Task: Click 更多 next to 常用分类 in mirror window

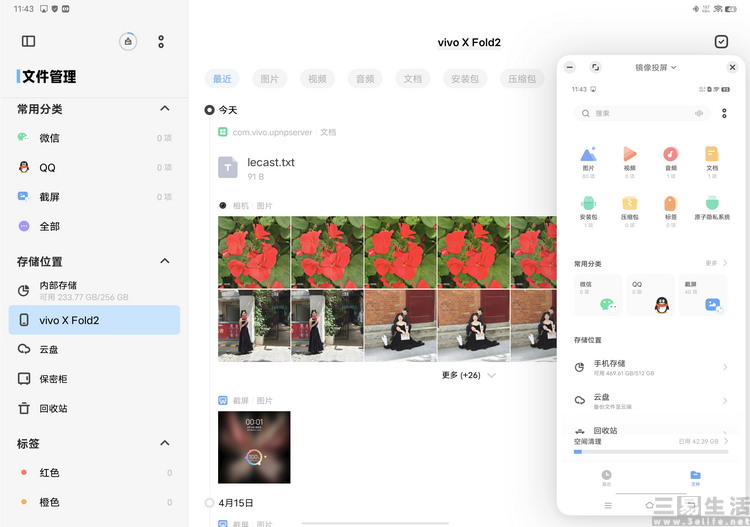Action: point(716,263)
